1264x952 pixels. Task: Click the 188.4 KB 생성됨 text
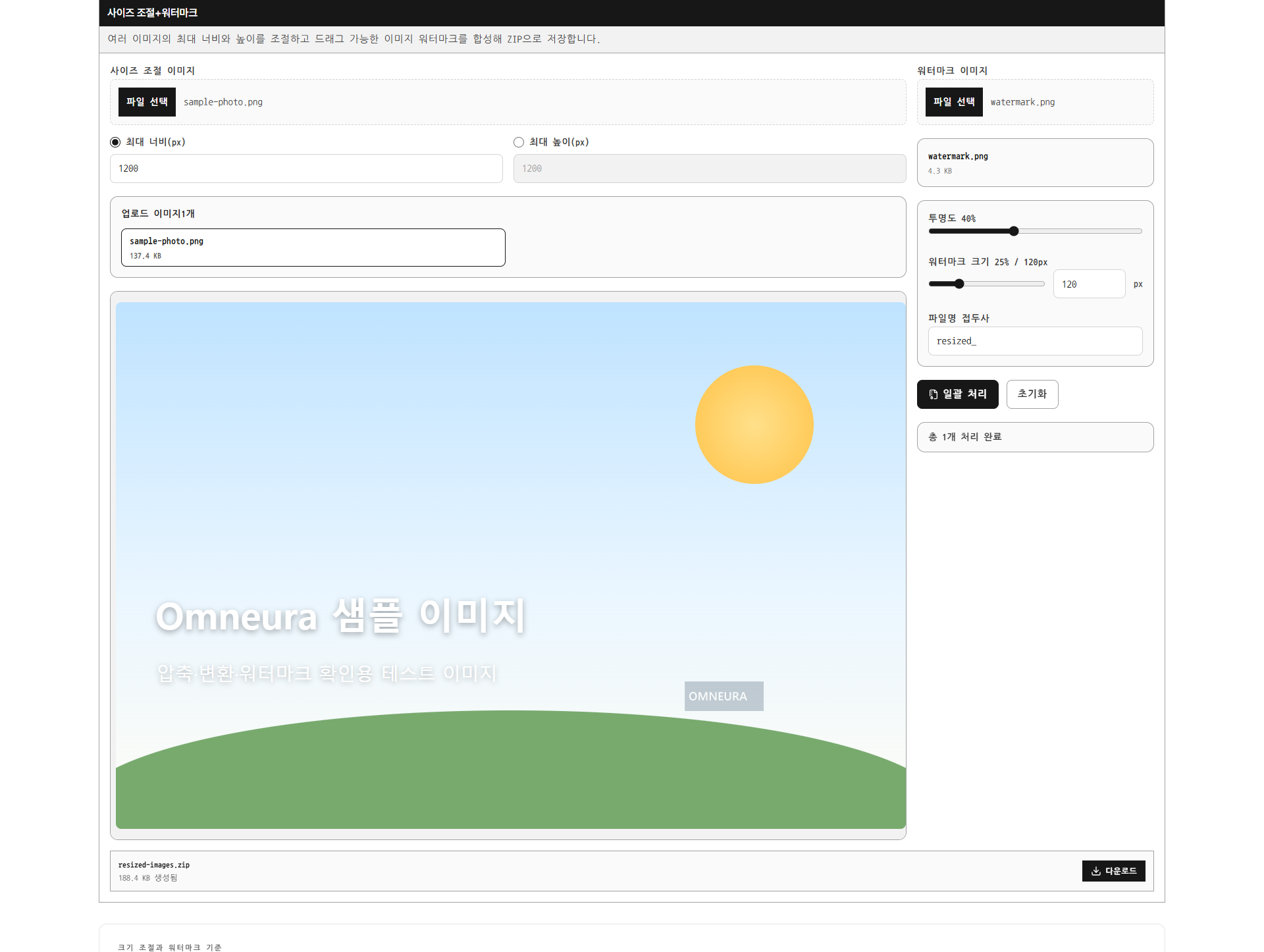[148, 878]
